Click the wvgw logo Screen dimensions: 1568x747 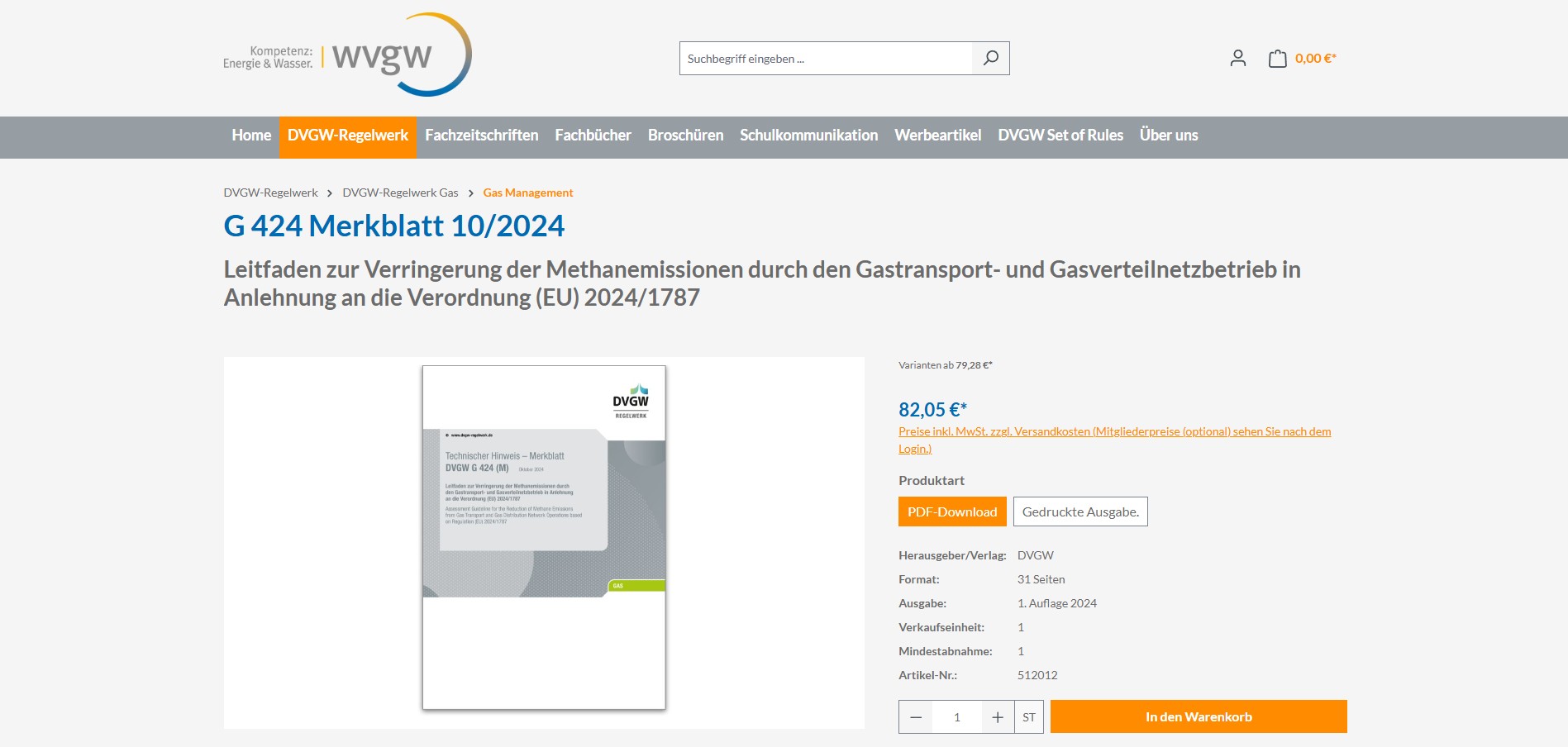pos(347,55)
